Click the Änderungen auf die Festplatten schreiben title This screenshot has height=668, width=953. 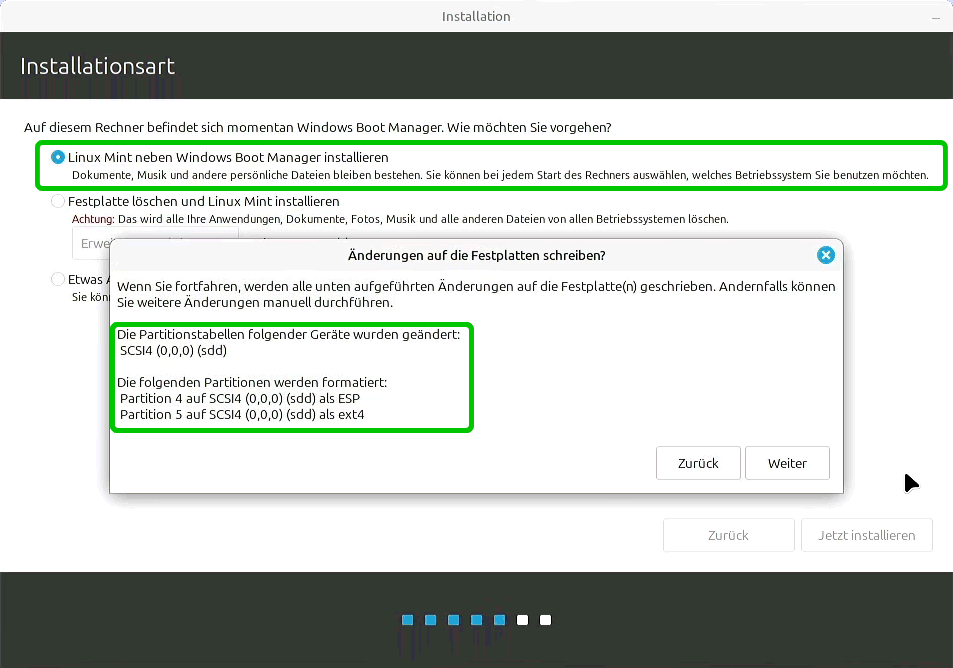click(x=476, y=255)
